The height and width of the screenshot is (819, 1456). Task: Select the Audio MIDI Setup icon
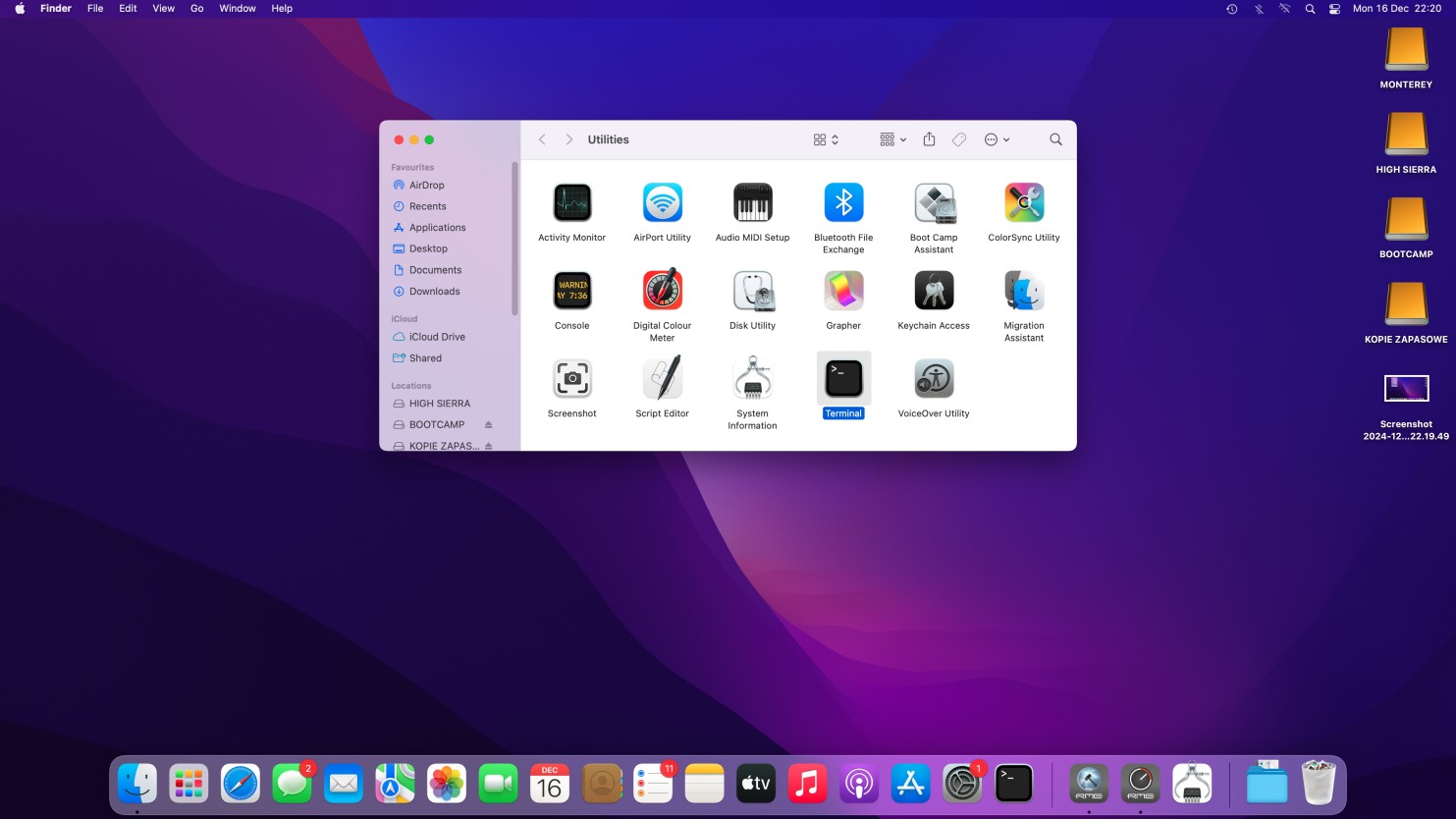pos(753,202)
